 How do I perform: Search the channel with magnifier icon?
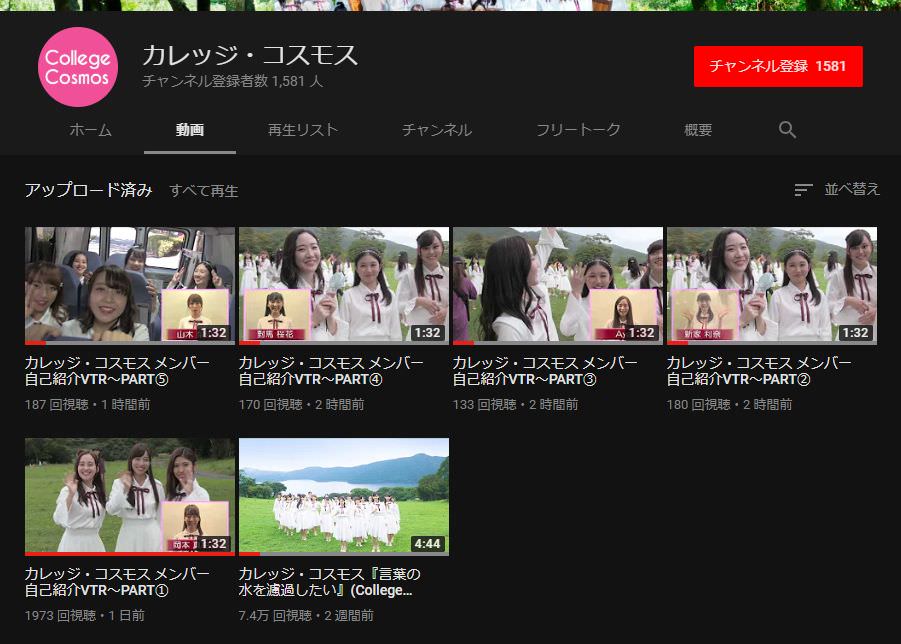point(787,130)
